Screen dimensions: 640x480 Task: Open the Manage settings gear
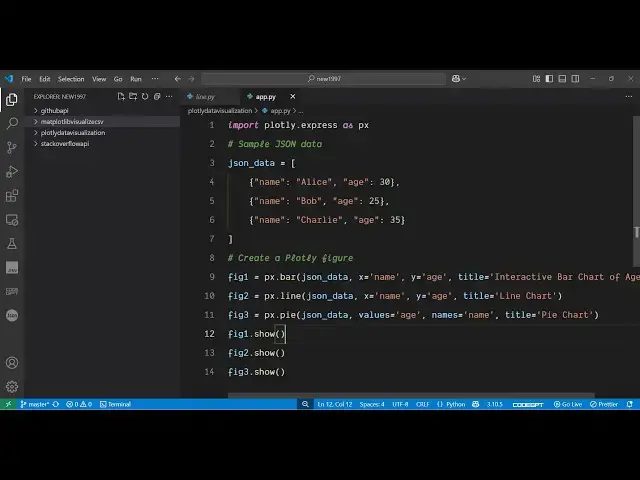click(x=12, y=387)
